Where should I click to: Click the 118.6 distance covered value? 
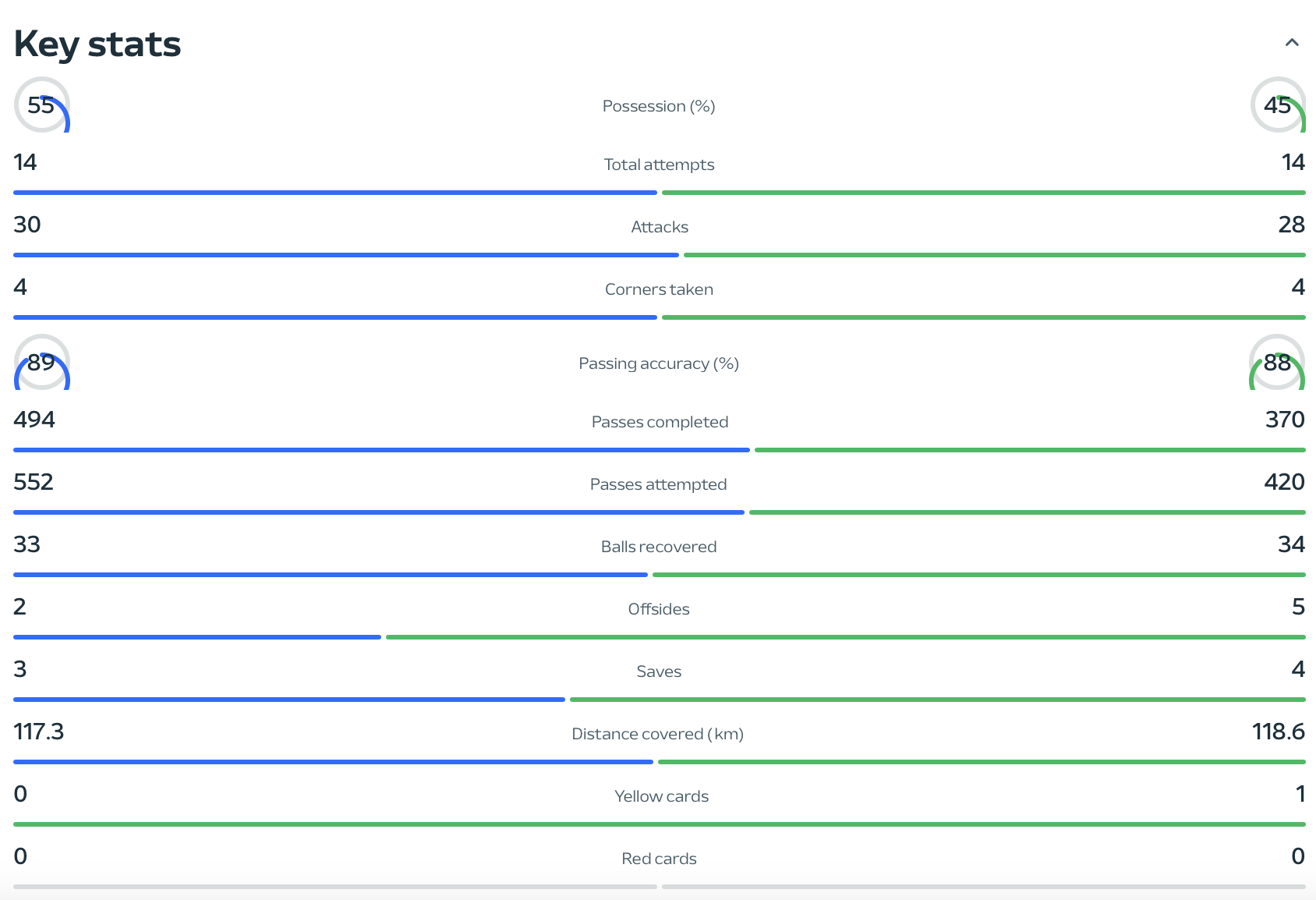(1279, 732)
